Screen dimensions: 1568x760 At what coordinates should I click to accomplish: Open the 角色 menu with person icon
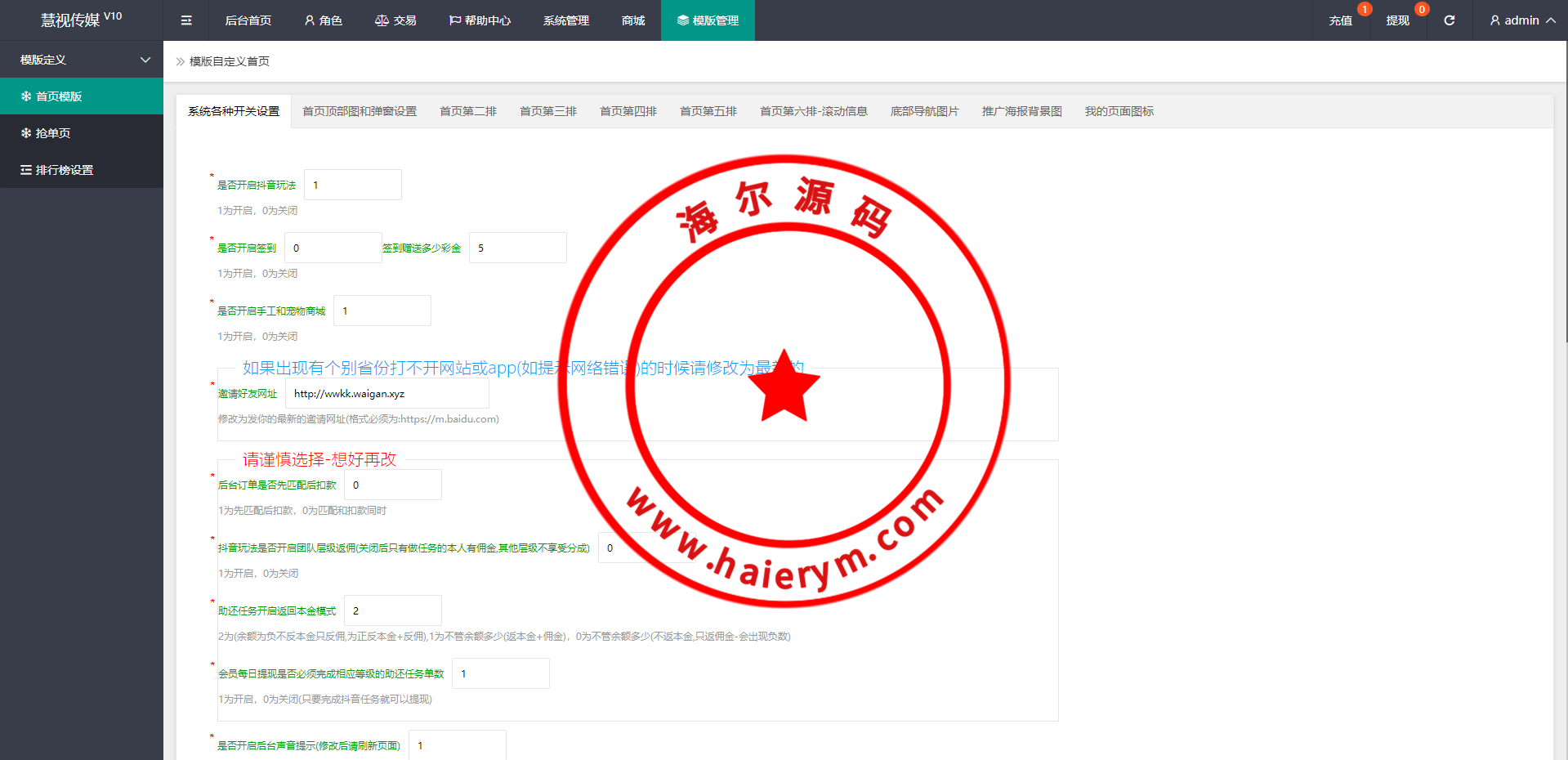click(323, 20)
